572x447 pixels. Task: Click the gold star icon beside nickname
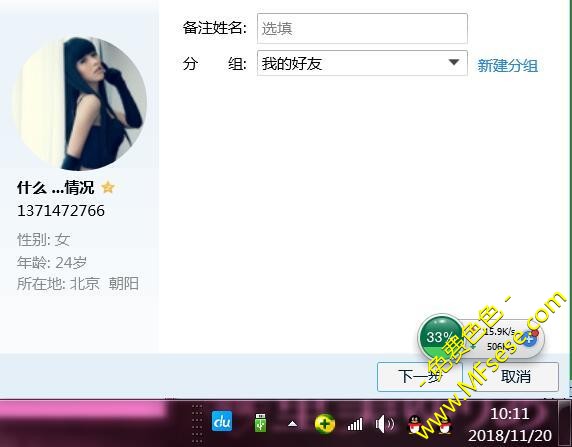click(x=108, y=188)
